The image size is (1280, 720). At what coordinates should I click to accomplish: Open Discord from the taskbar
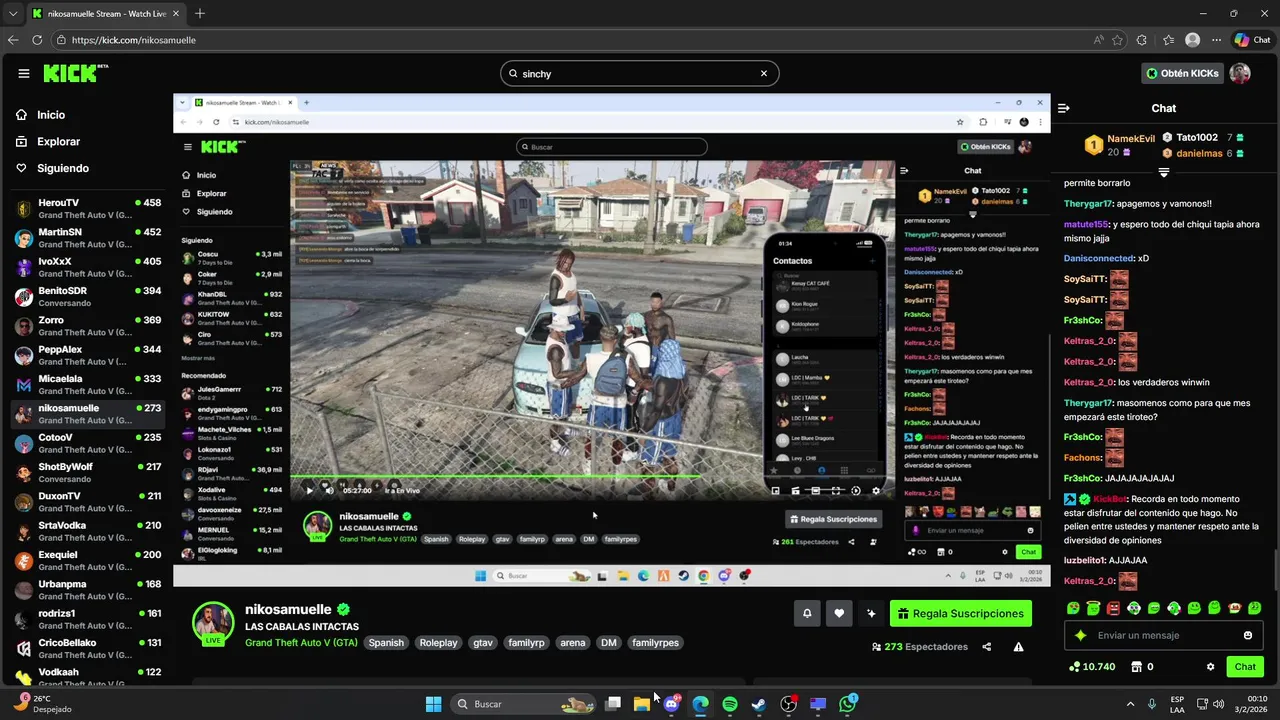pos(672,704)
